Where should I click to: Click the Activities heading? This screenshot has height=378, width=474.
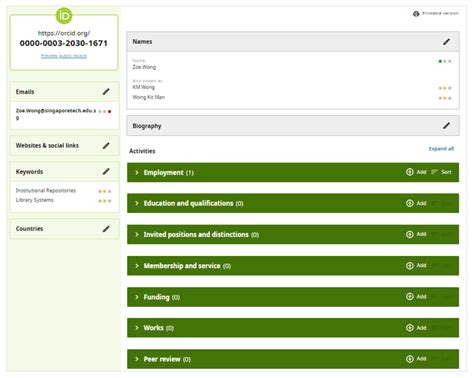pyautogui.click(x=142, y=151)
